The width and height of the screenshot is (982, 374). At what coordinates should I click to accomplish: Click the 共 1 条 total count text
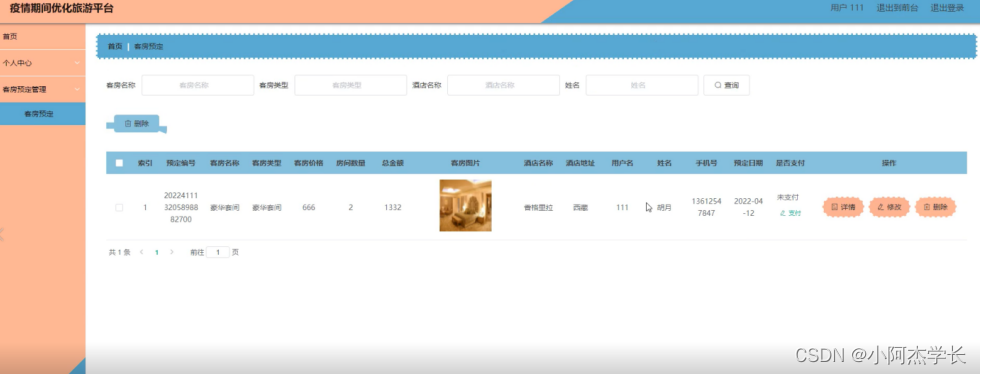120,252
